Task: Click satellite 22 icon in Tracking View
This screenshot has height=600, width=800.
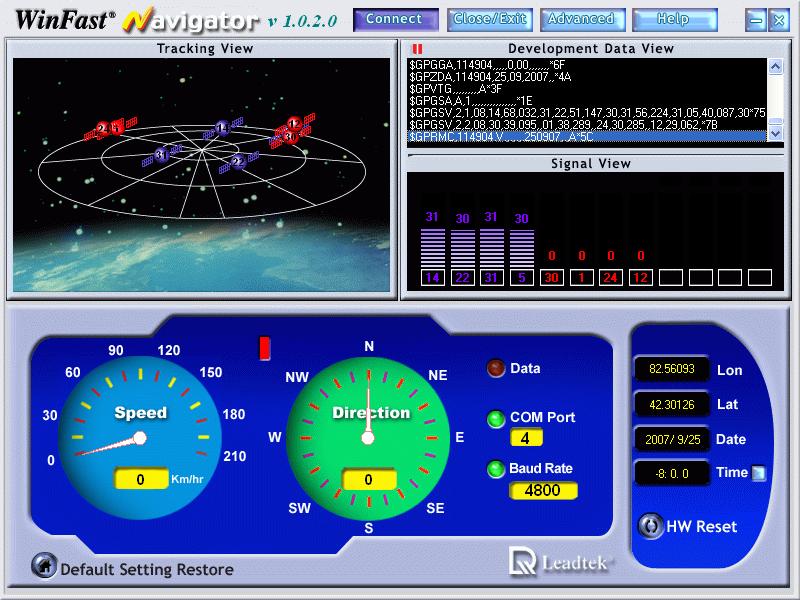Action: click(238, 162)
